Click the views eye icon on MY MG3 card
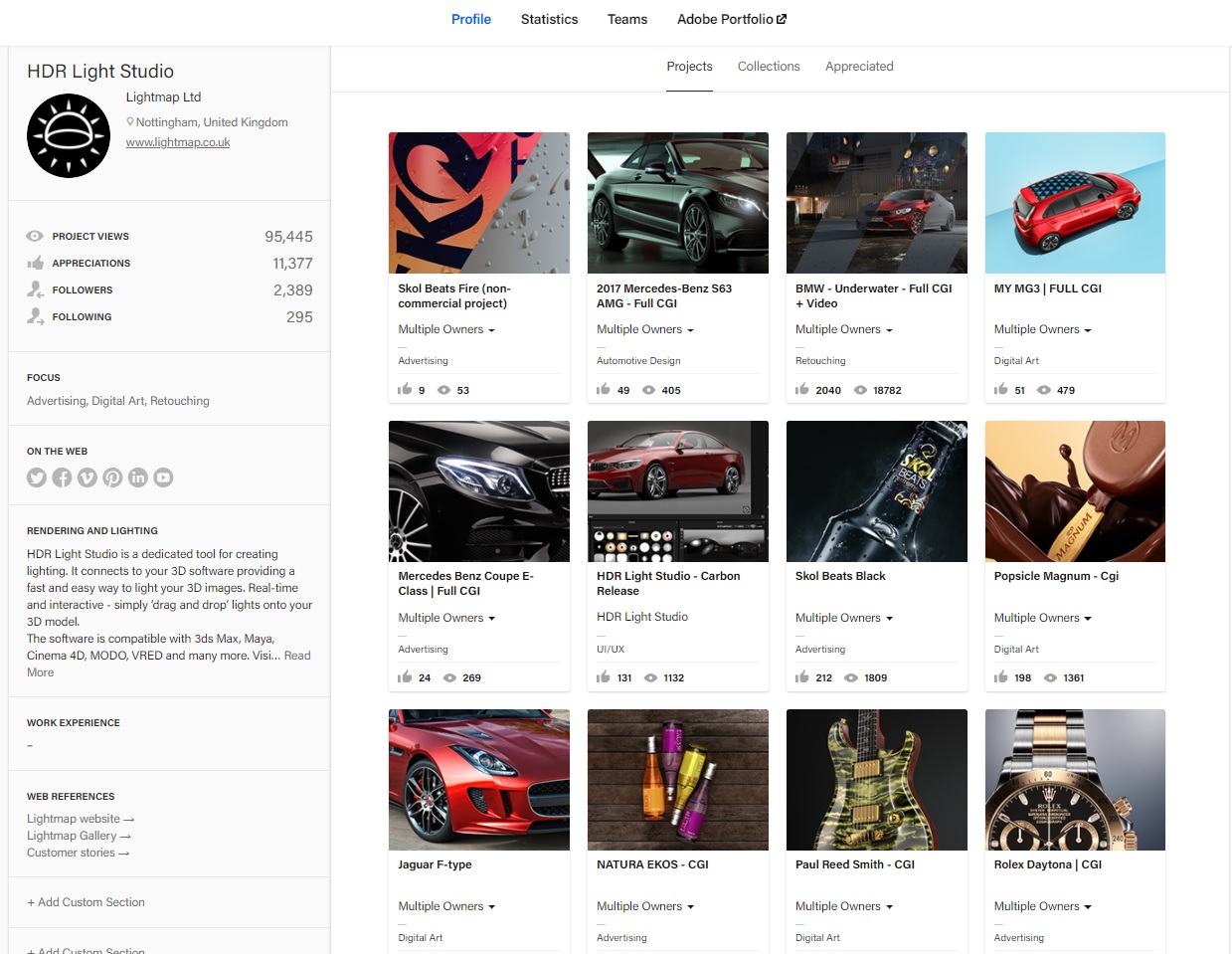The height and width of the screenshot is (954, 1232). [x=1044, y=390]
